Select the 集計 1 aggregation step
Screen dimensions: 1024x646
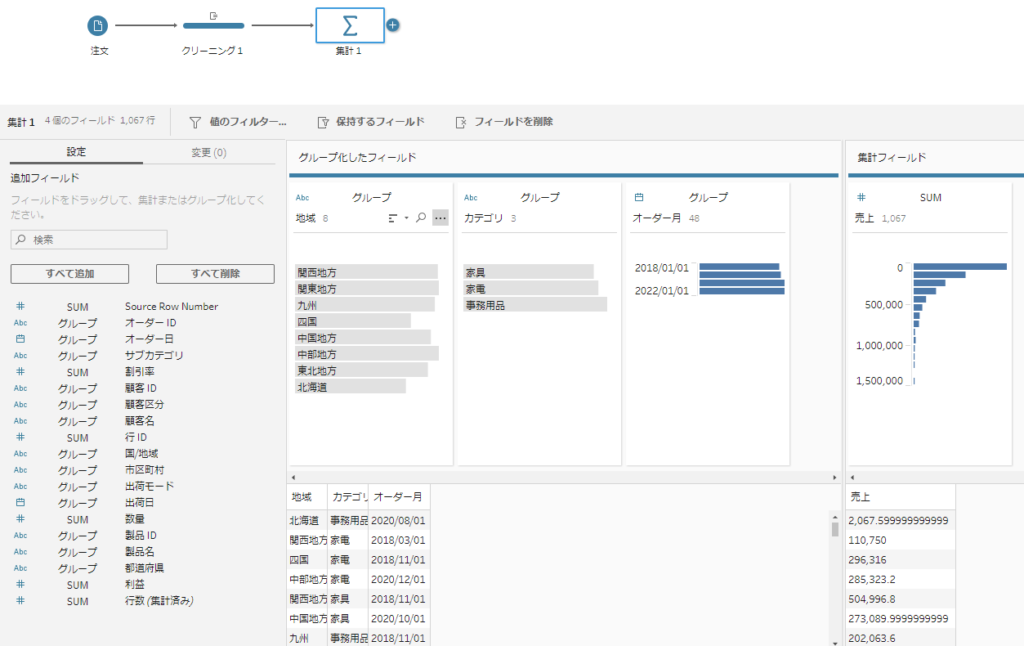(x=349, y=26)
